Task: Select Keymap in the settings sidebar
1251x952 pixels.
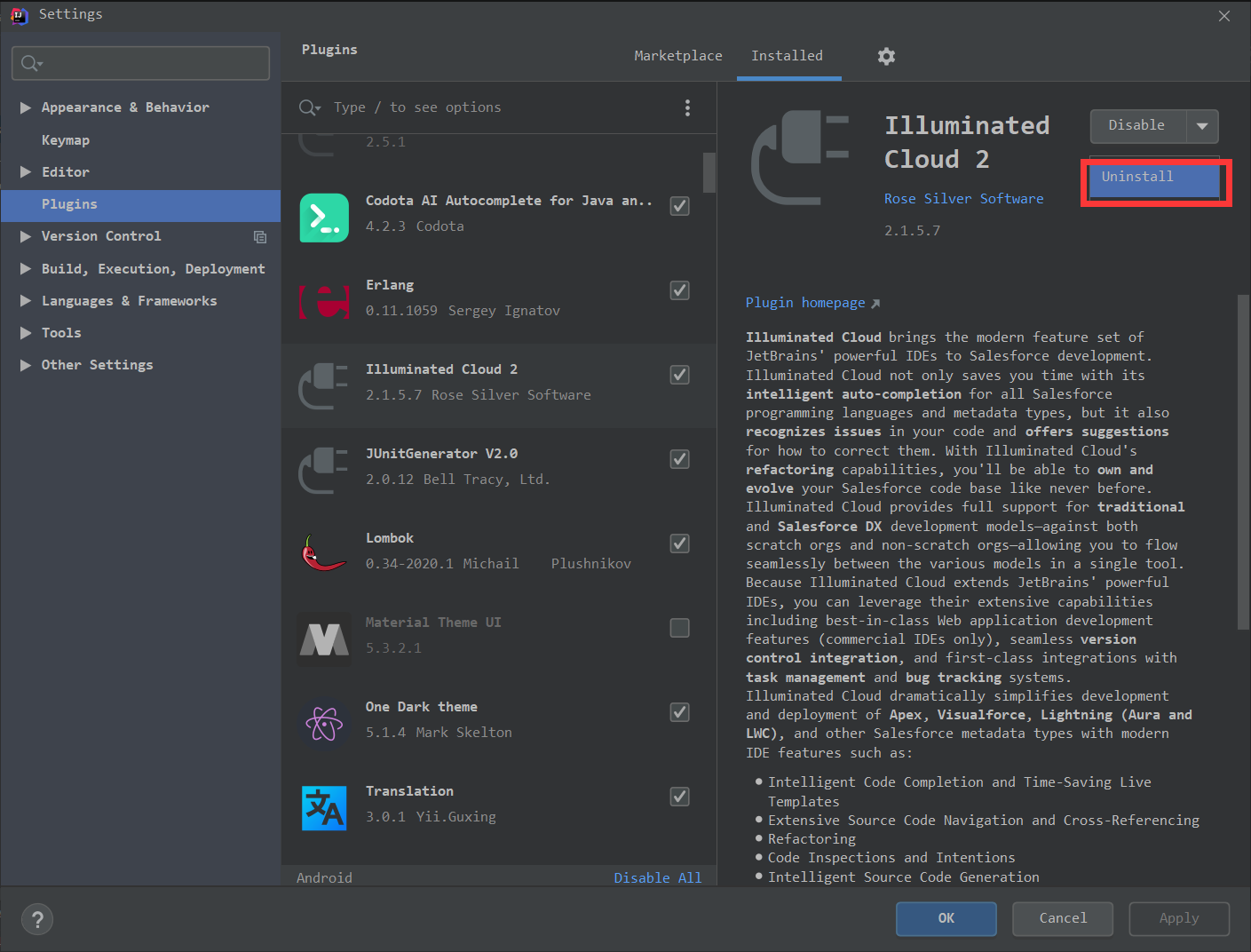Action: [x=66, y=139]
